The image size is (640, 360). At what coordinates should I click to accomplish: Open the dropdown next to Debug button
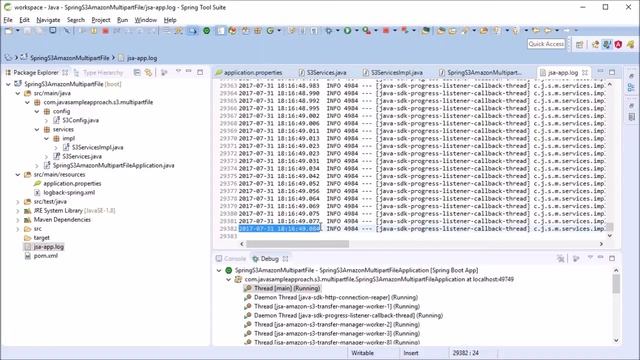338,31
